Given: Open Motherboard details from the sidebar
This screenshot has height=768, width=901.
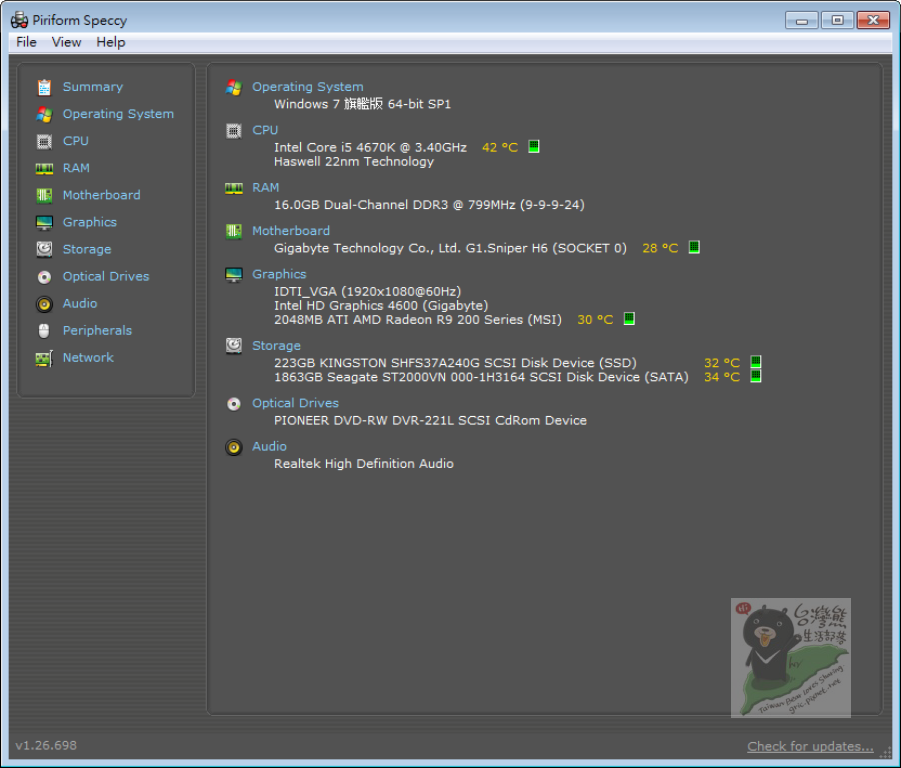Looking at the screenshot, I should 101,195.
